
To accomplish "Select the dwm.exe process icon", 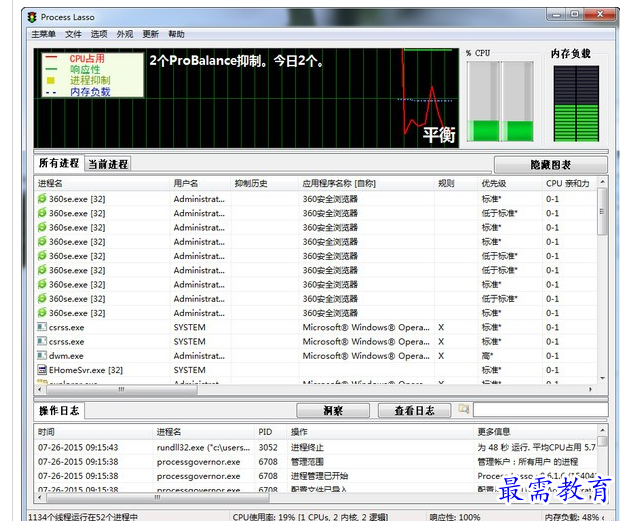I will click(x=42, y=356).
